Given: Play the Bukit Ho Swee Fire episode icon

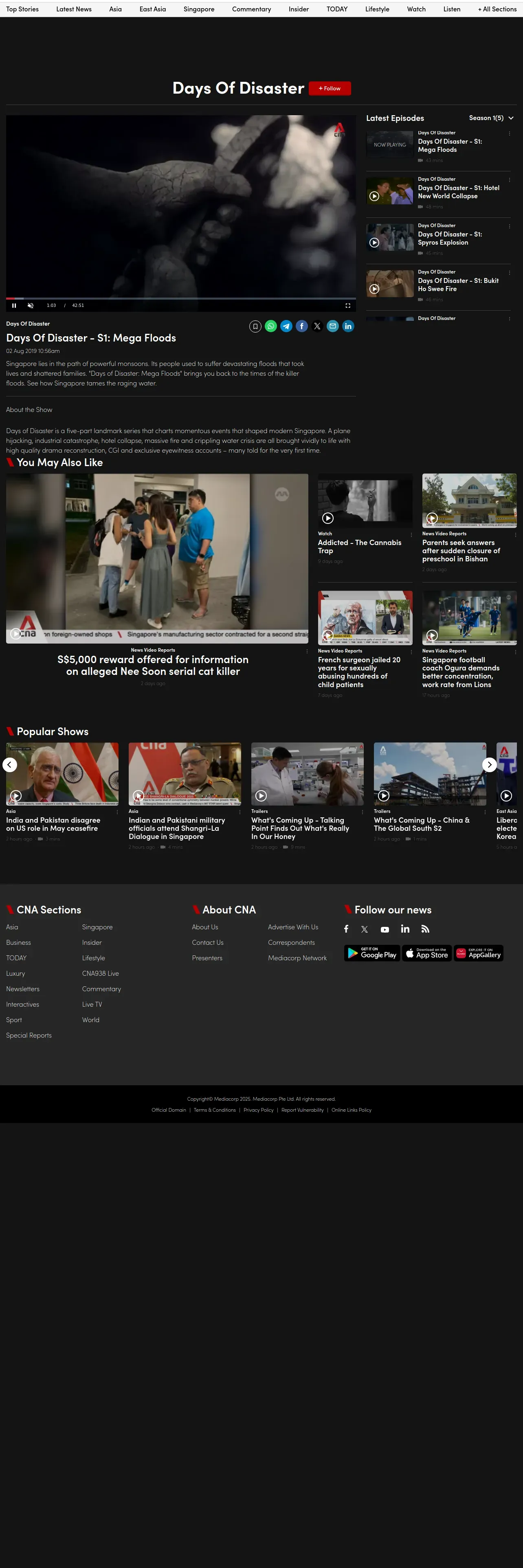Looking at the screenshot, I should [374, 289].
